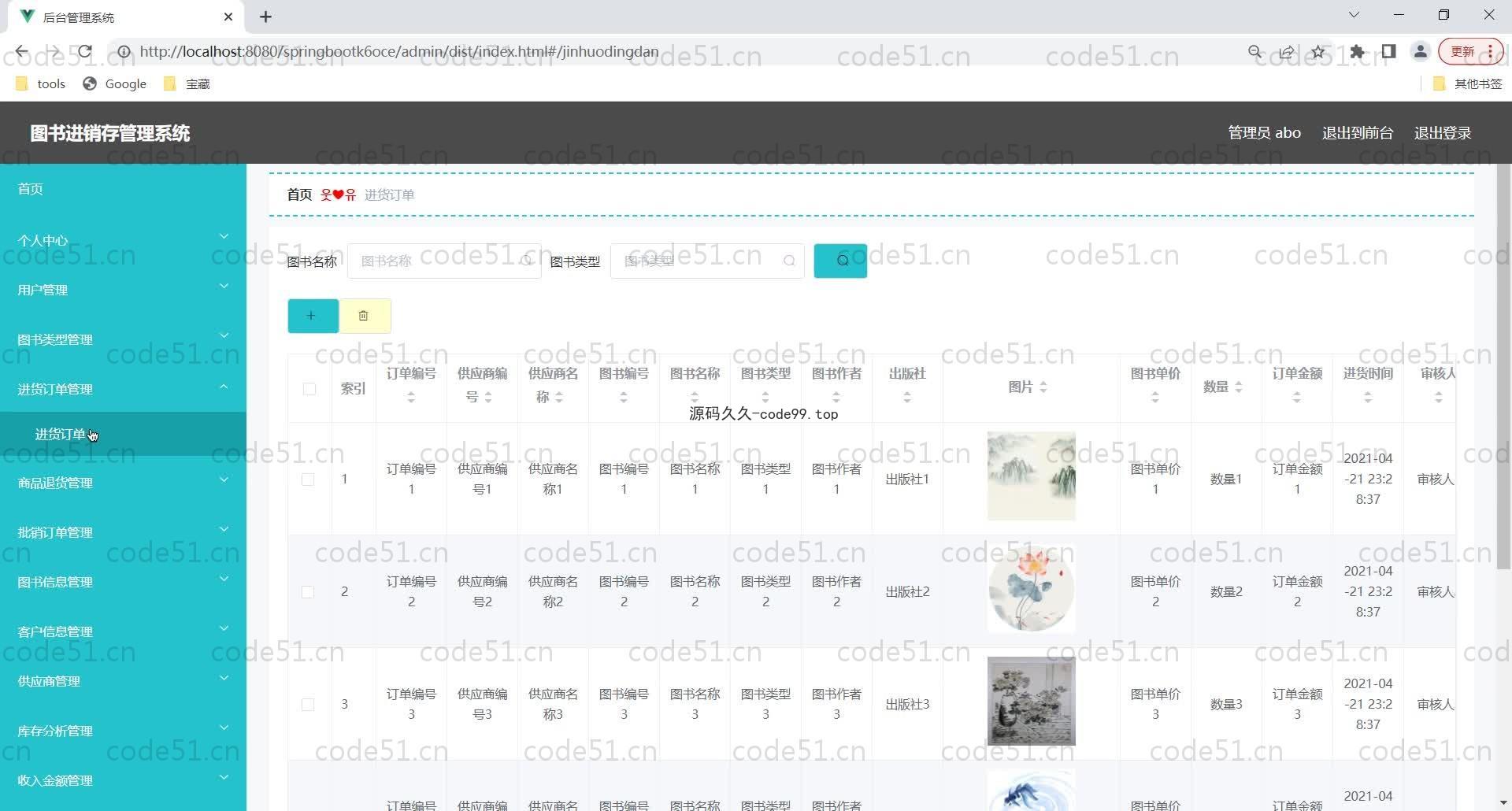Click 出版社3 cell in row 3

click(x=907, y=705)
